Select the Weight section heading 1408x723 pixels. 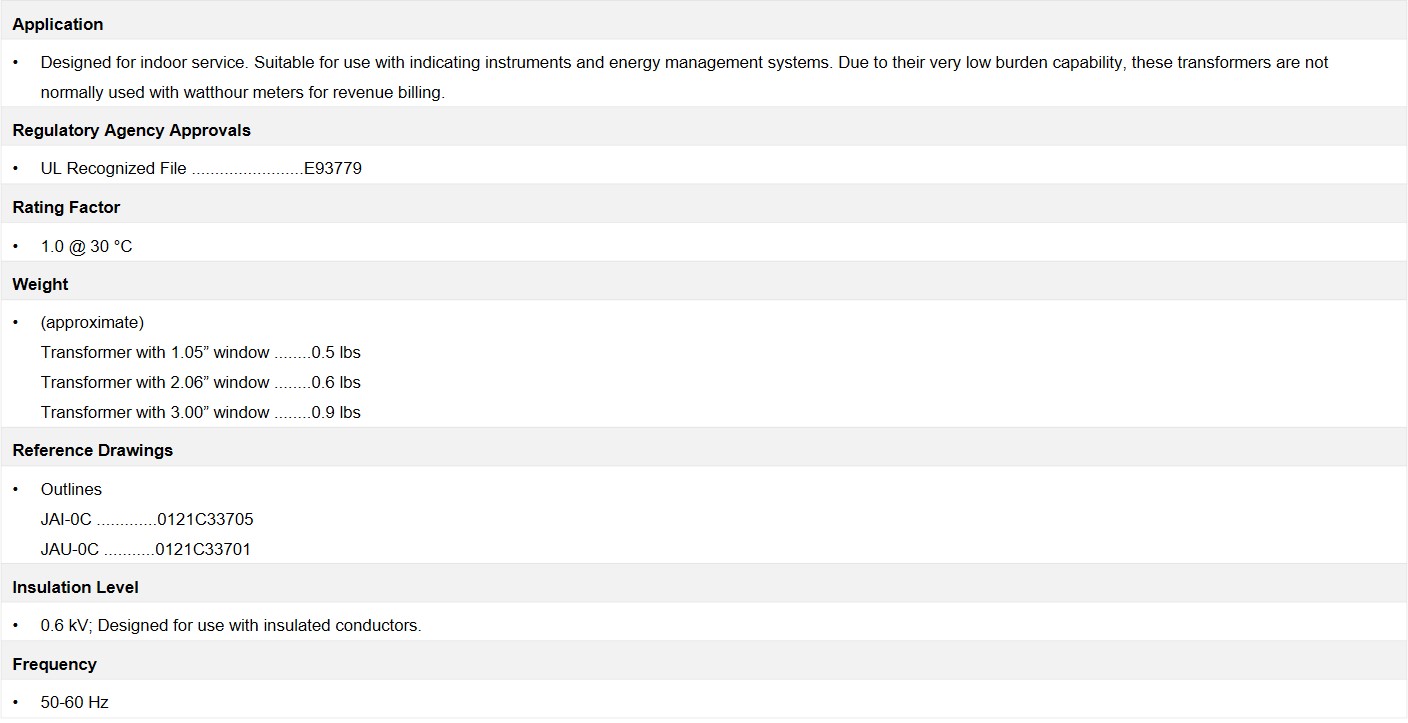pos(40,284)
